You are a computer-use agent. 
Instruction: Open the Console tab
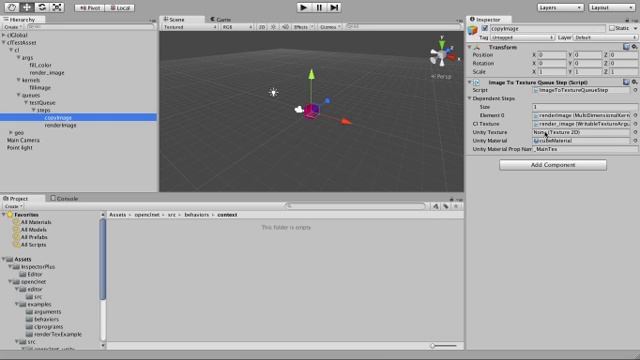click(64, 198)
